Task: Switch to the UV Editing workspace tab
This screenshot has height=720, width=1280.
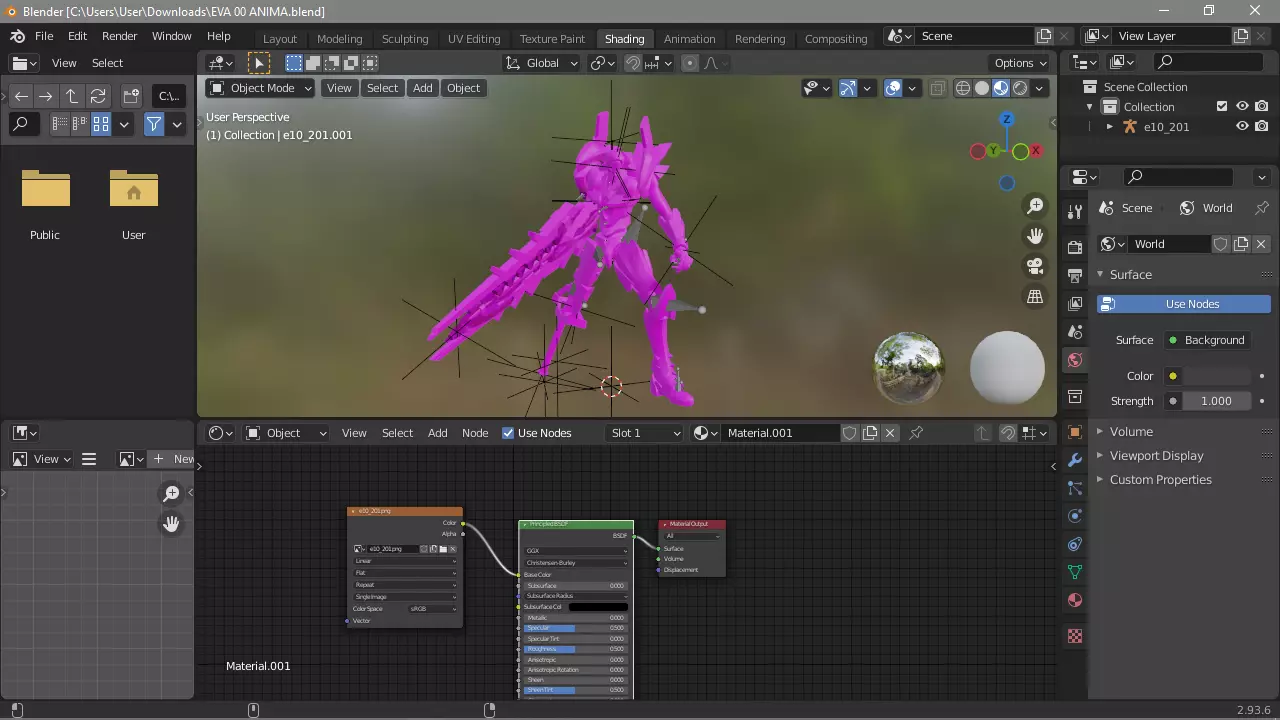Action: point(474,39)
